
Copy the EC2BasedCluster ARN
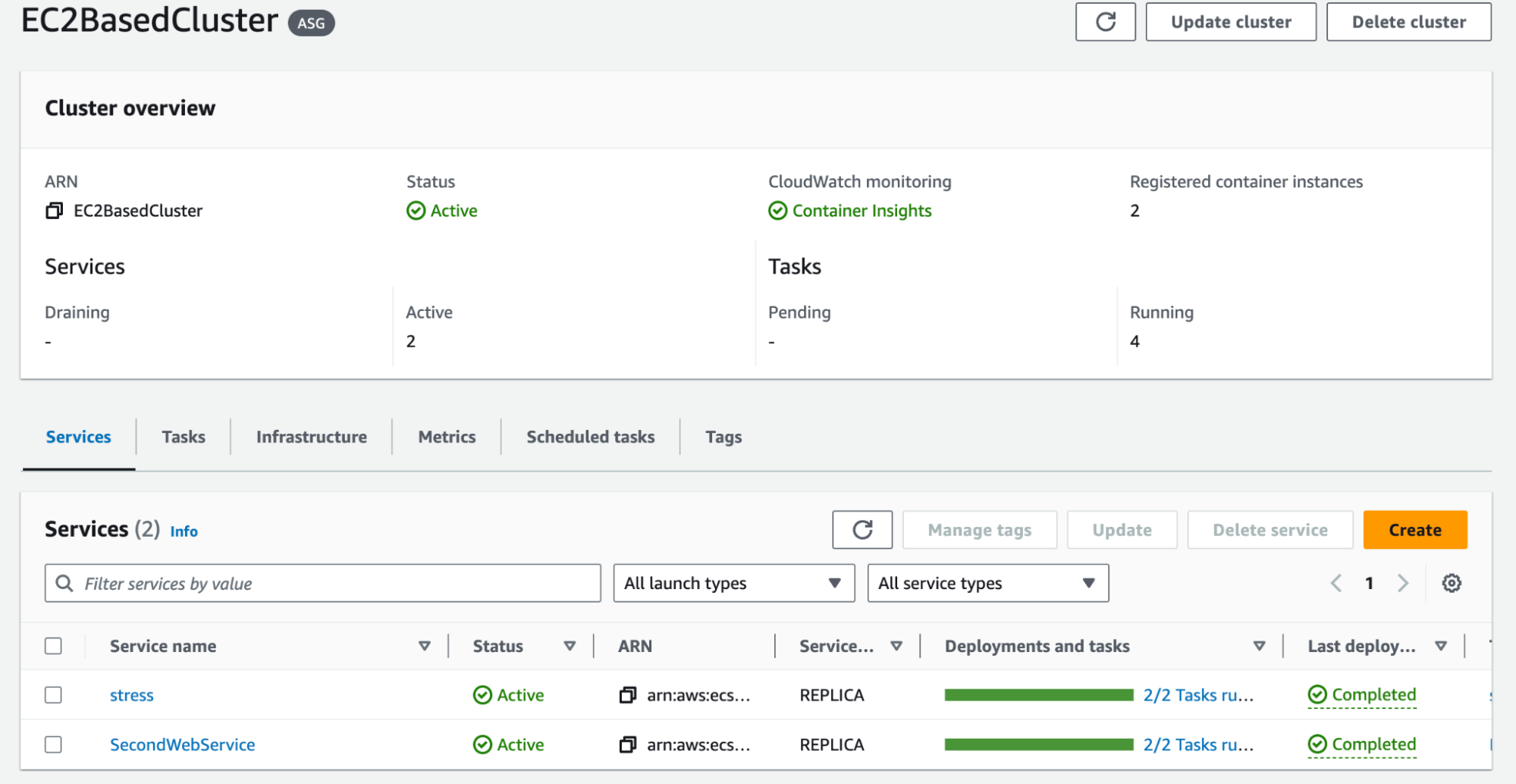pyautogui.click(x=54, y=211)
